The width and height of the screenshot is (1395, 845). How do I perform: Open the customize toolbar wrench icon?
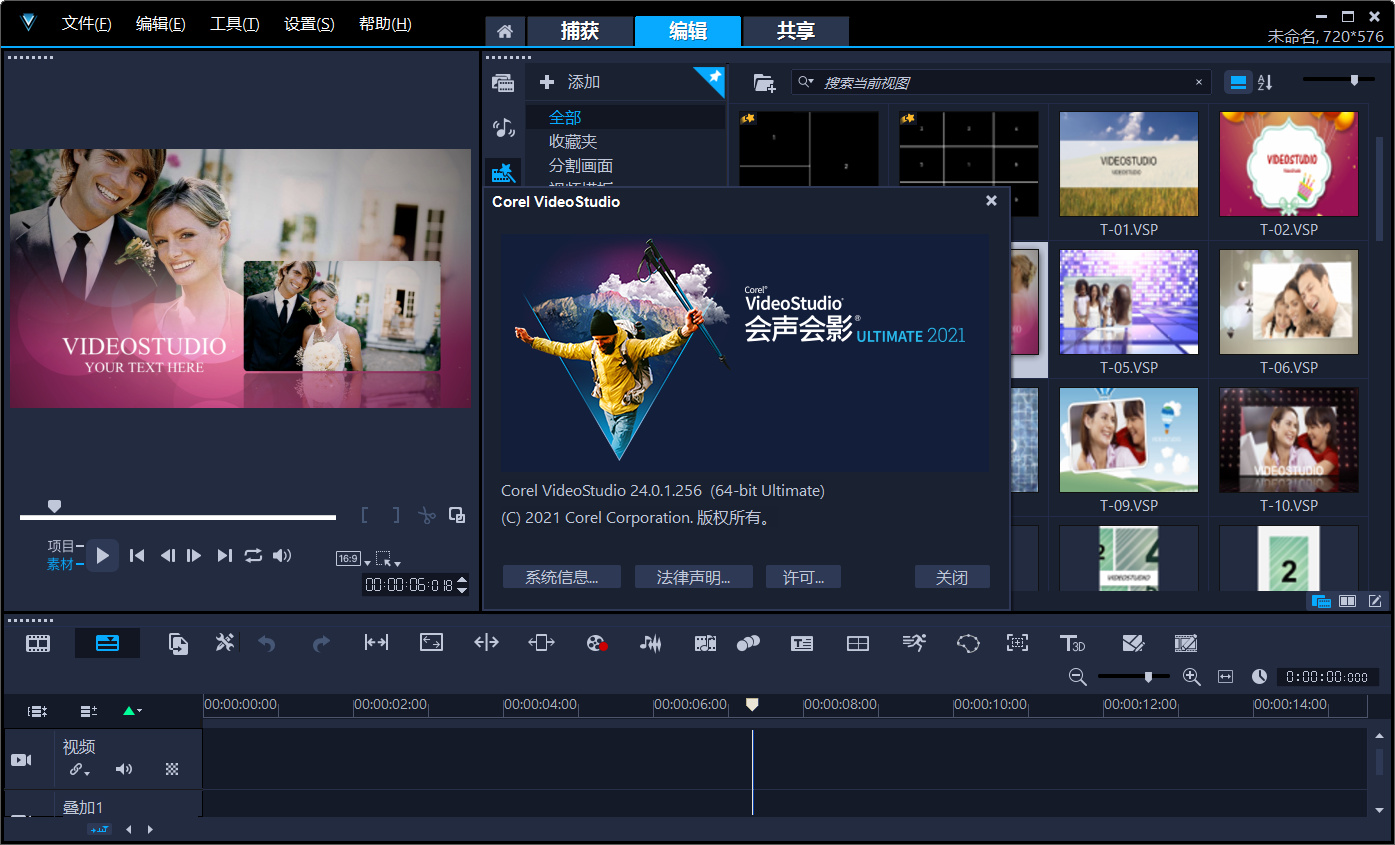tap(224, 643)
